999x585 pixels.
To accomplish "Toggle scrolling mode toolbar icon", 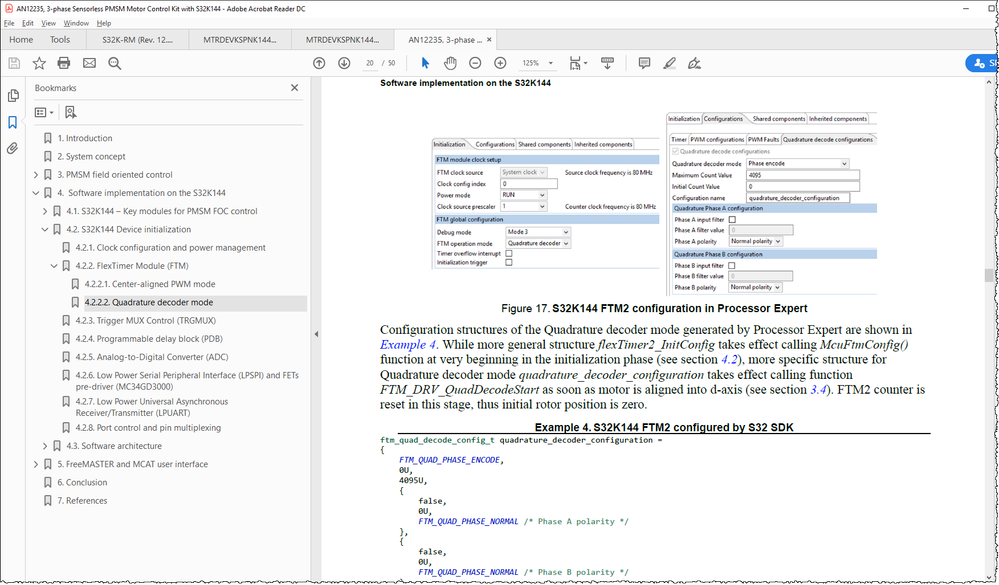I will 607,63.
